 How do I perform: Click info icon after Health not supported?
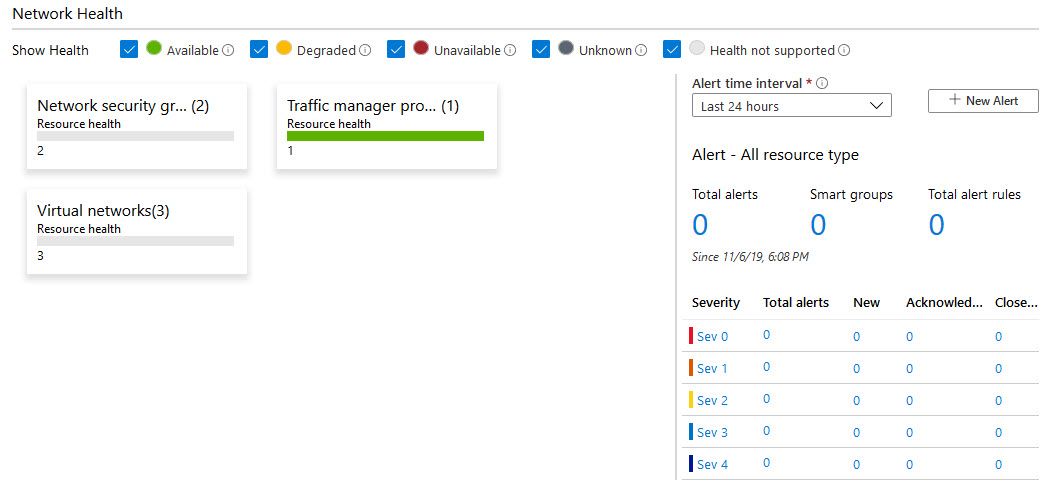tap(844, 50)
